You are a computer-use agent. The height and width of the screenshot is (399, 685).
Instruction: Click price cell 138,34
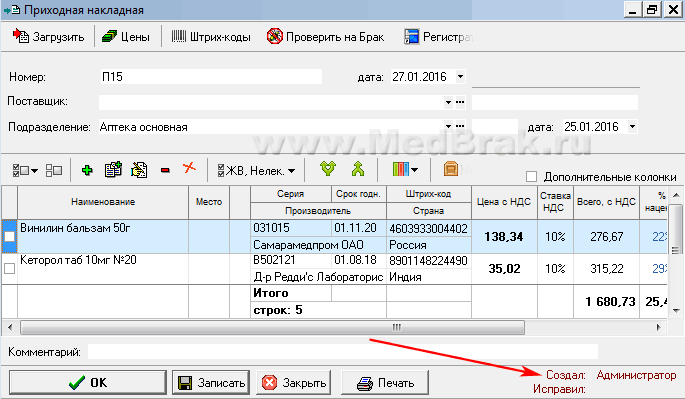click(x=504, y=236)
